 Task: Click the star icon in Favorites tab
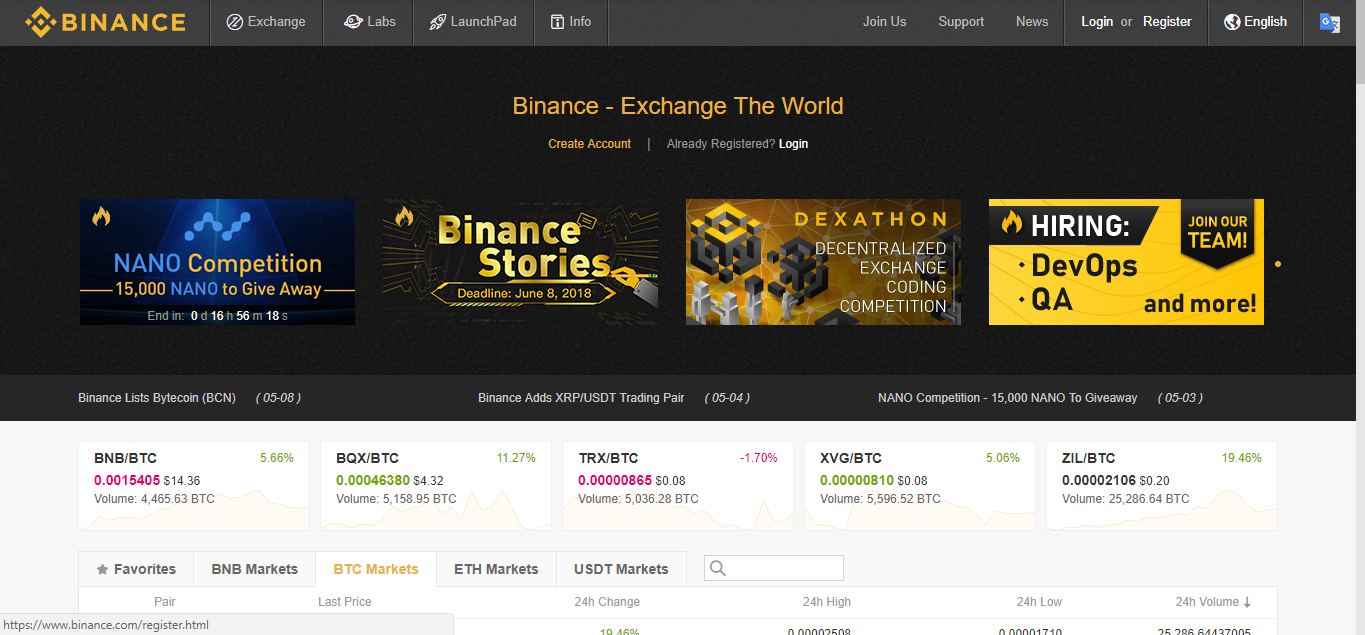tap(102, 569)
